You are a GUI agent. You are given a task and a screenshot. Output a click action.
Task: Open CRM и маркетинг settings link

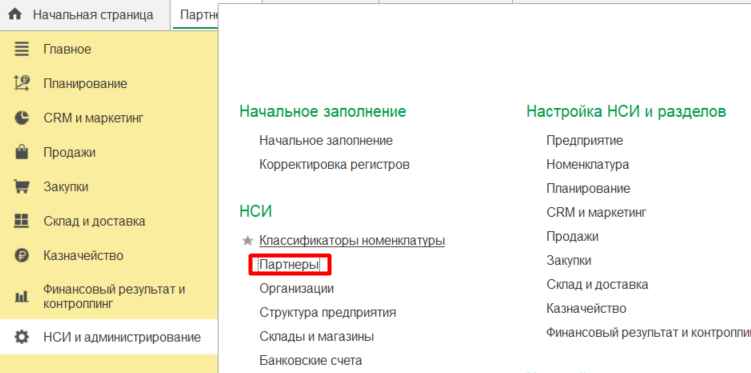pyautogui.click(x=596, y=212)
